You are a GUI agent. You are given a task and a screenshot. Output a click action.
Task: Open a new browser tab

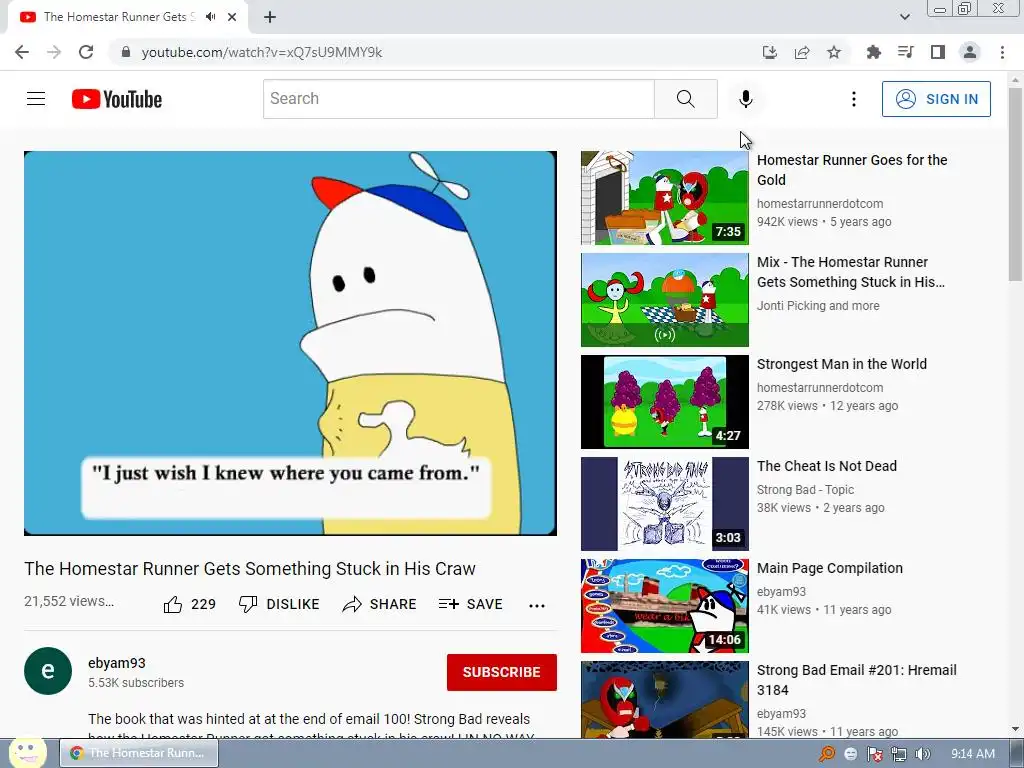tap(270, 17)
